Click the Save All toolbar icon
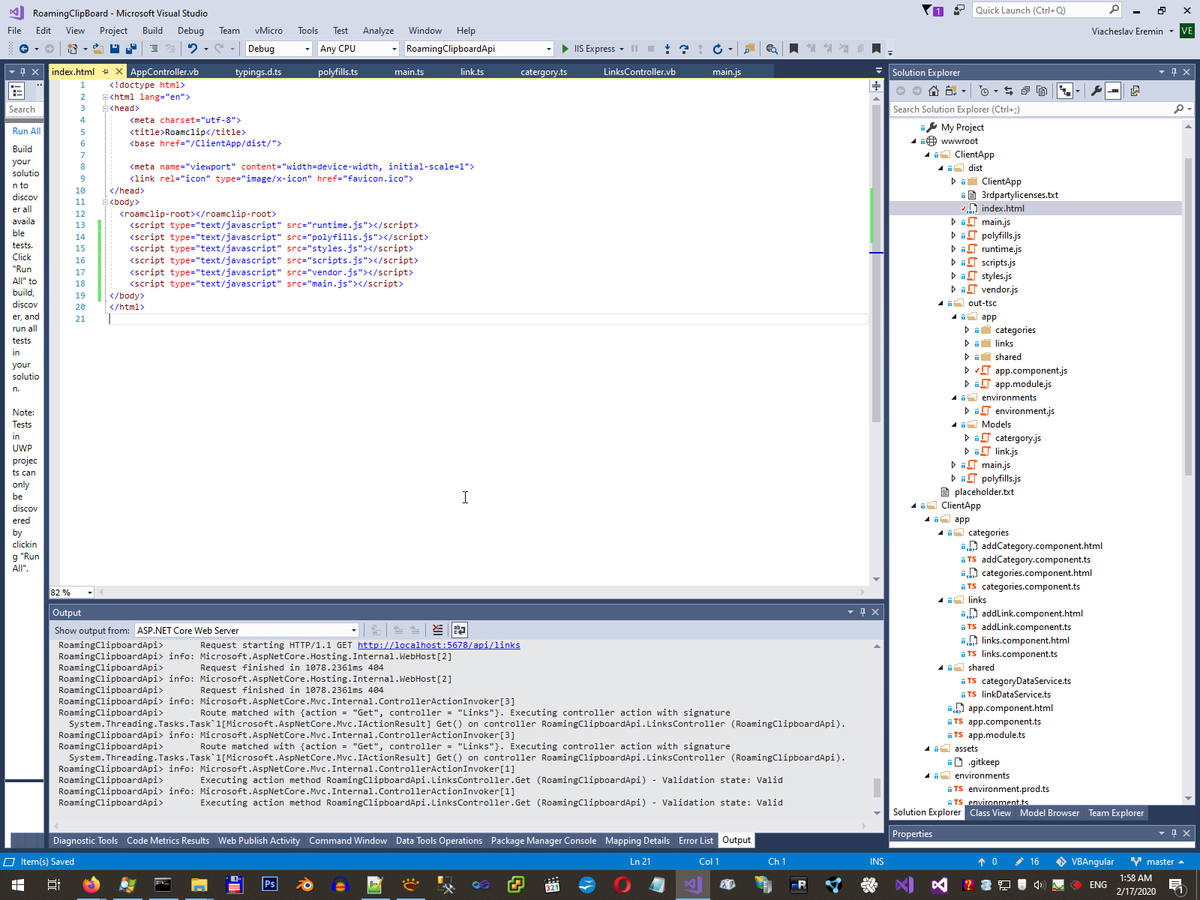1200x900 pixels. (130, 49)
